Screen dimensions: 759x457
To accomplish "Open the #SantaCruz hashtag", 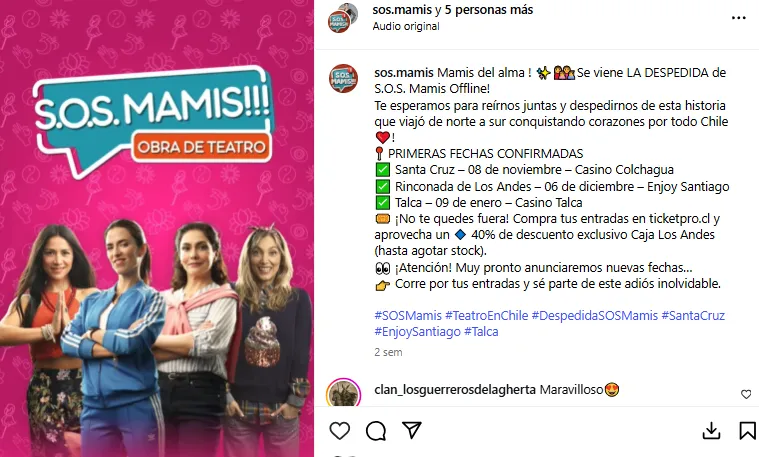I will (693, 316).
